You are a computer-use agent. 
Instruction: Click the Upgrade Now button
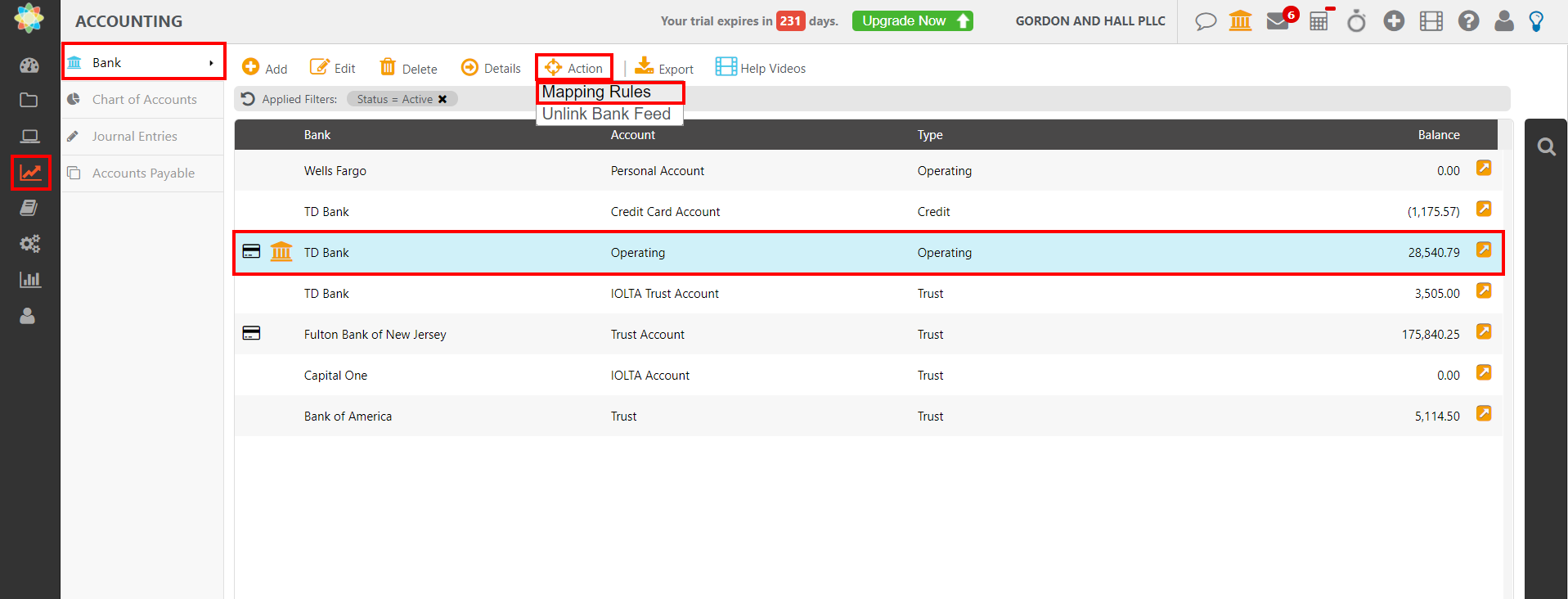[913, 21]
